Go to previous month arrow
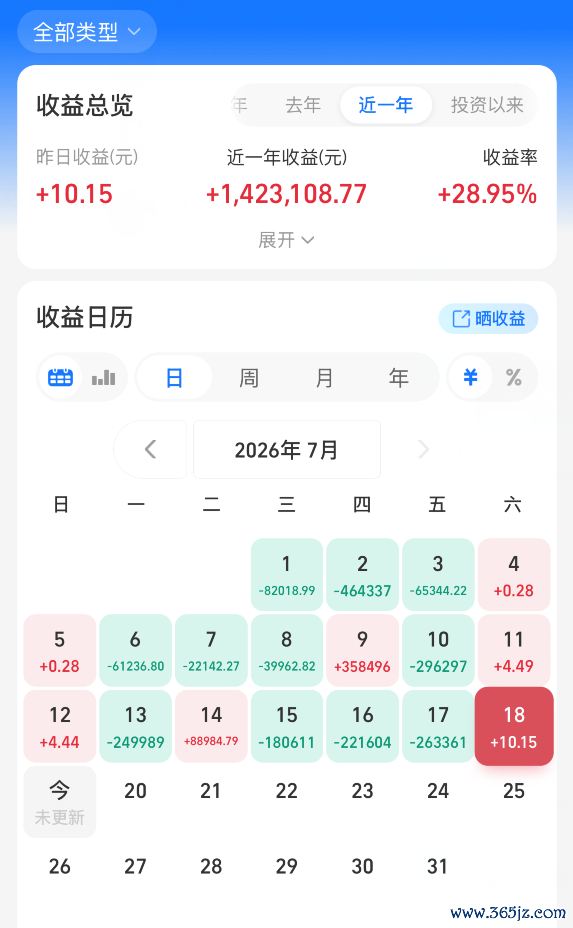573x928 pixels. tap(150, 449)
